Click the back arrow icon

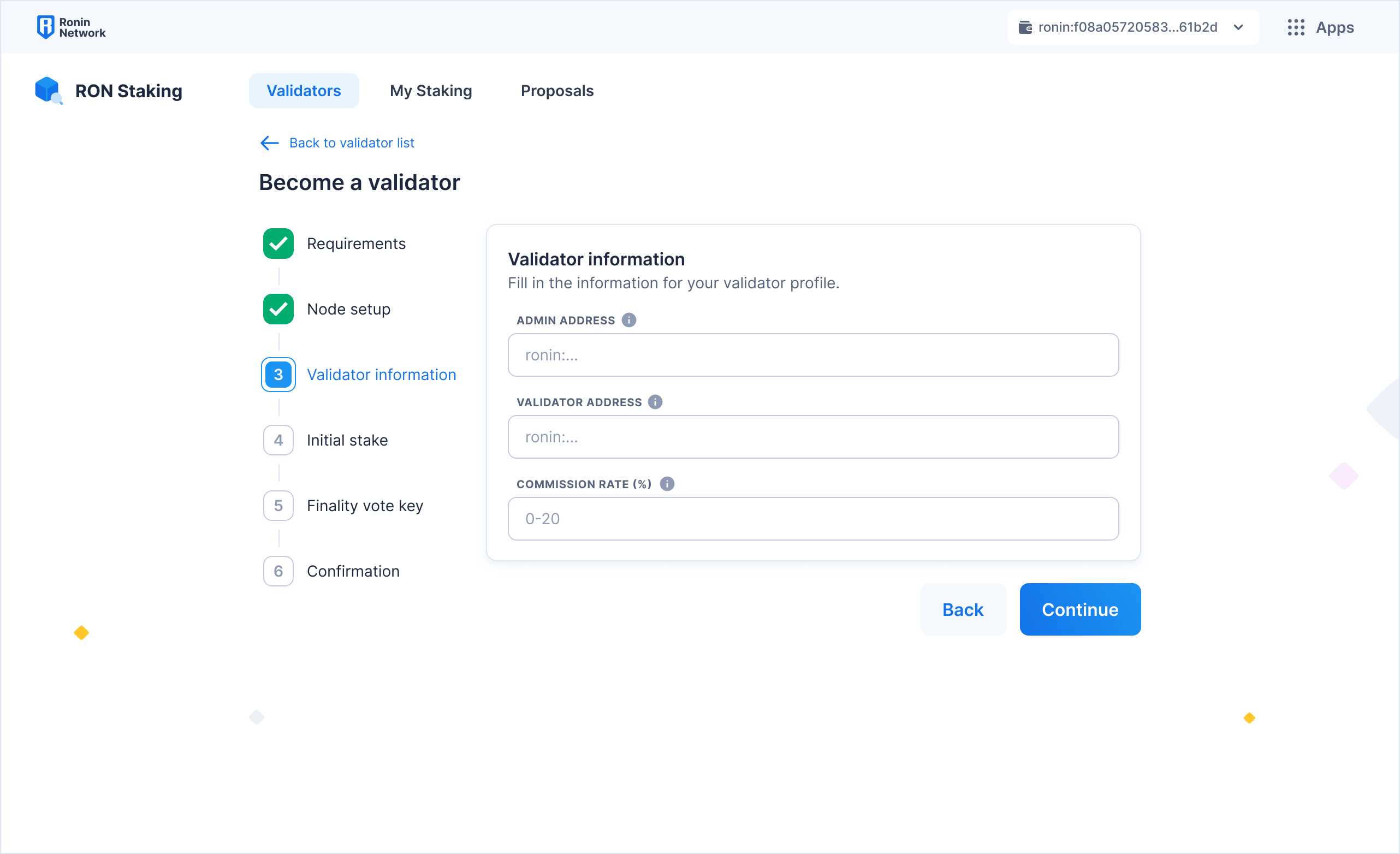click(x=269, y=143)
